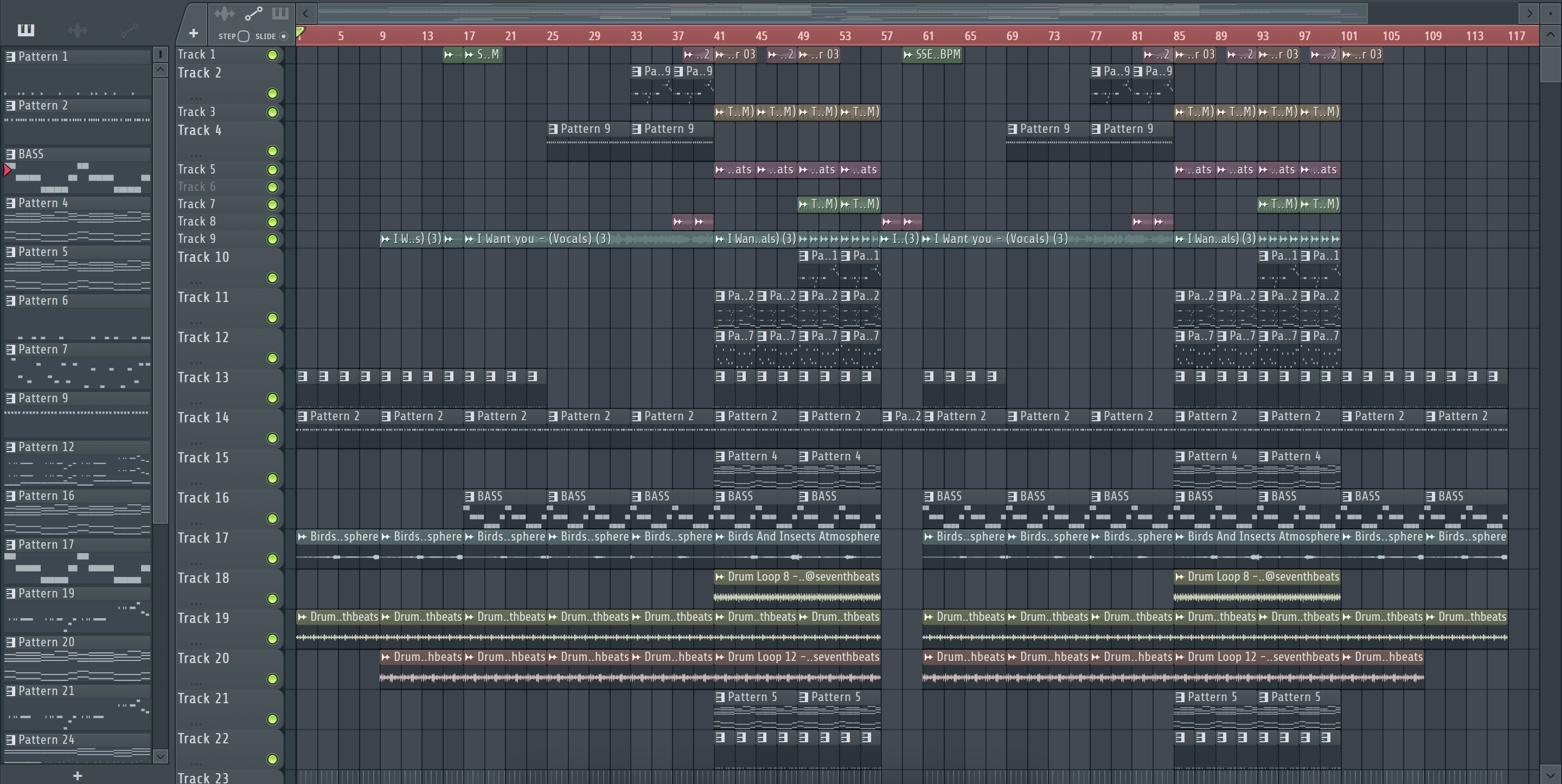
Task: Open menu icon of the SSE..BPM clip
Action: 908,55
